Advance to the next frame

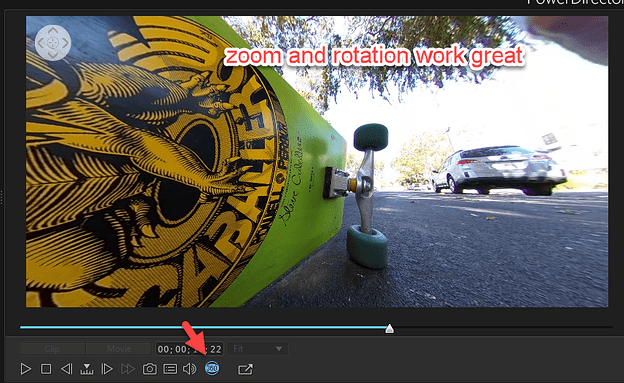[x=107, y=369]
